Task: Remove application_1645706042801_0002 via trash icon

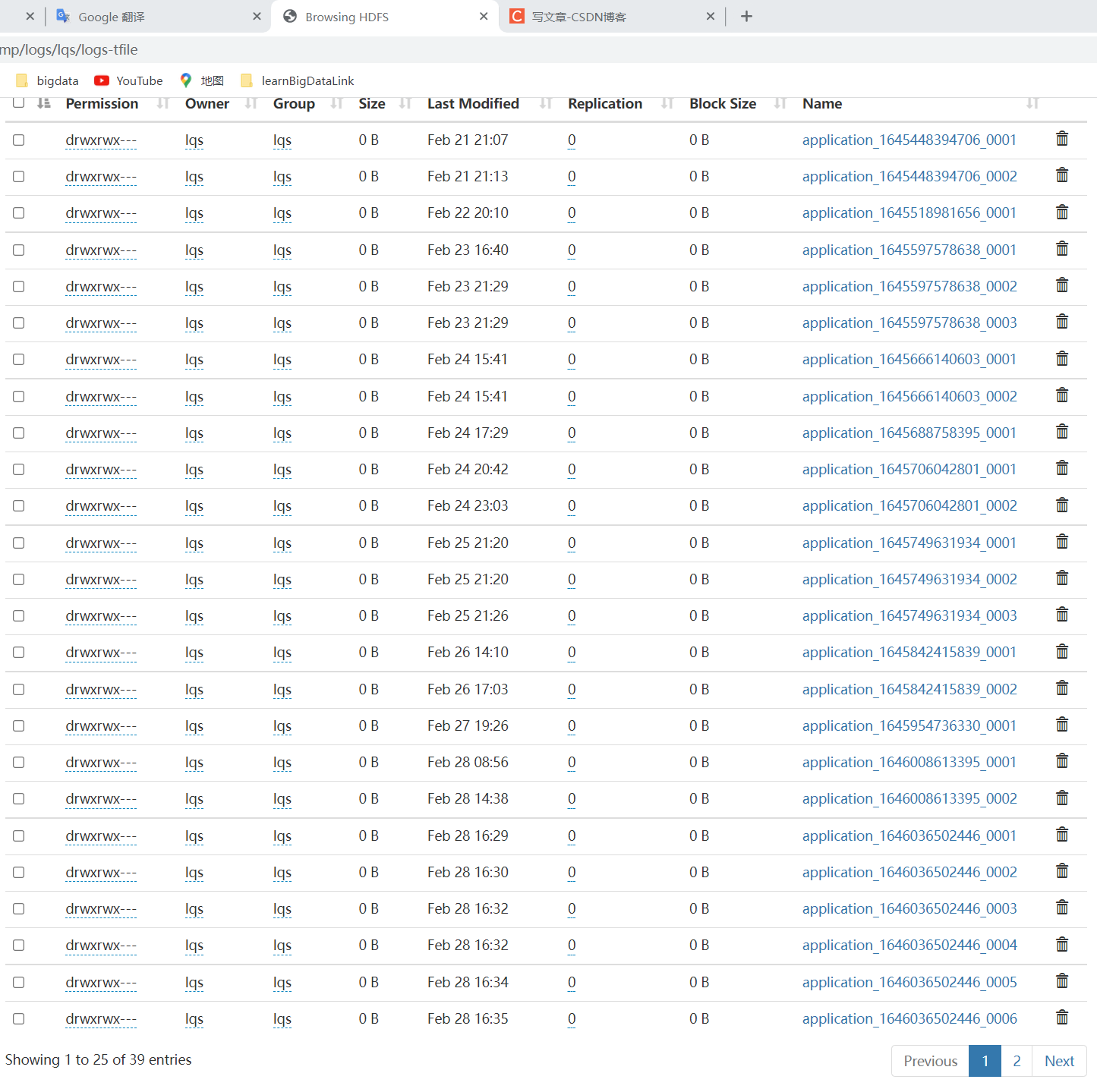Action: (1062, 505)
